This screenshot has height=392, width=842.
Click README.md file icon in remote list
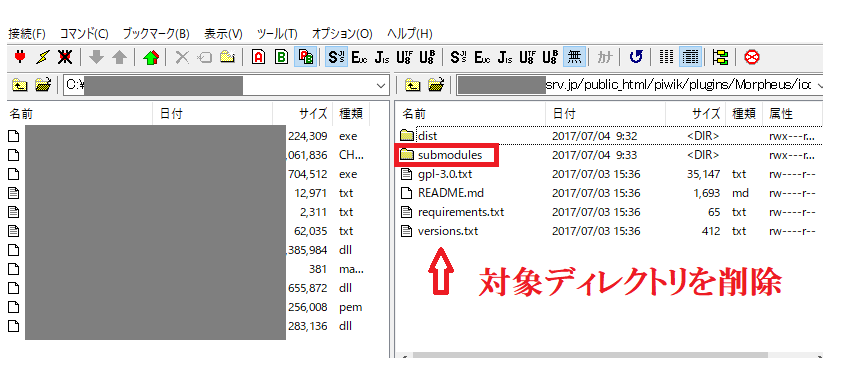[x=408, y=193]
